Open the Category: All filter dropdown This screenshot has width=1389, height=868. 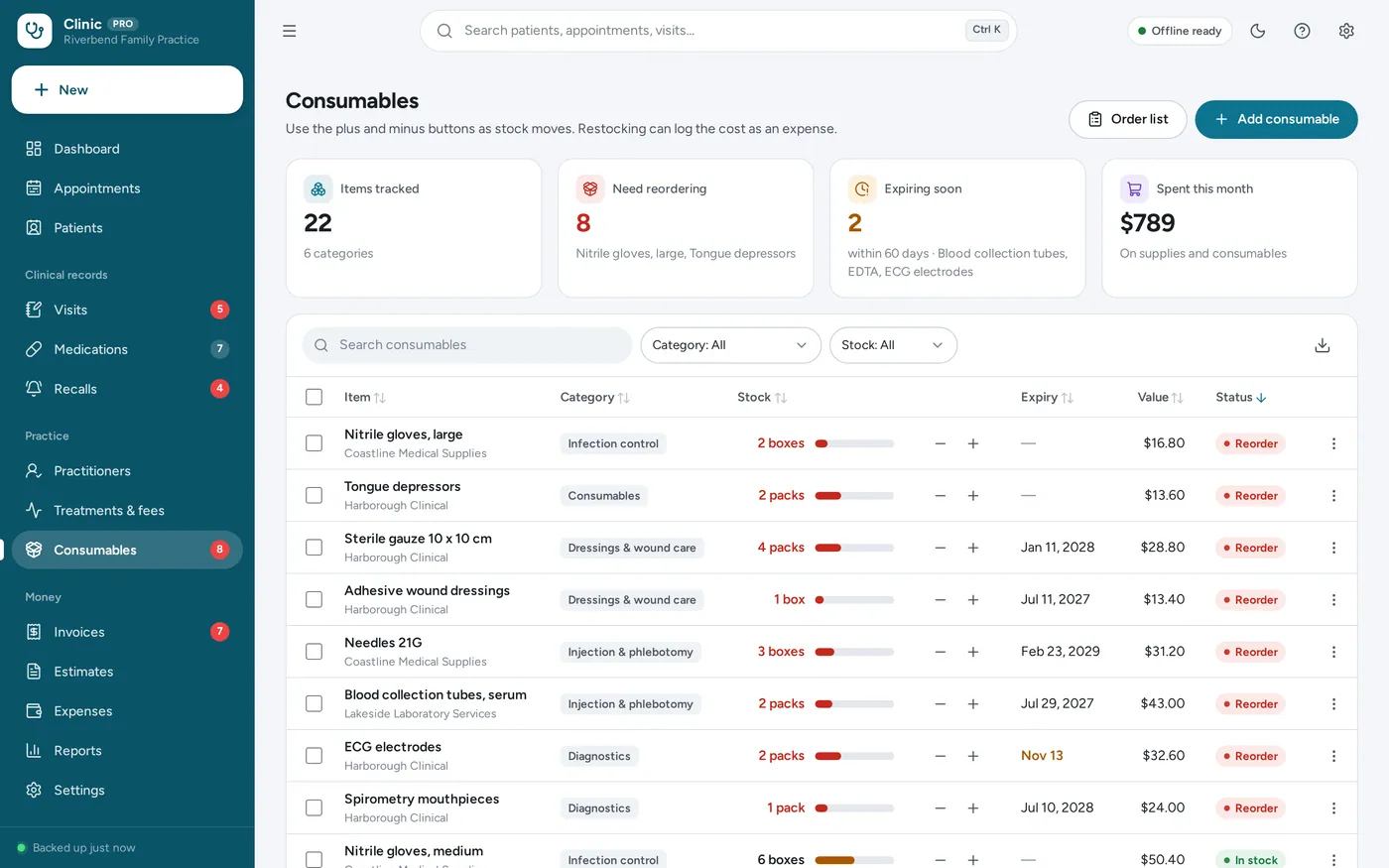pos(731,345)
